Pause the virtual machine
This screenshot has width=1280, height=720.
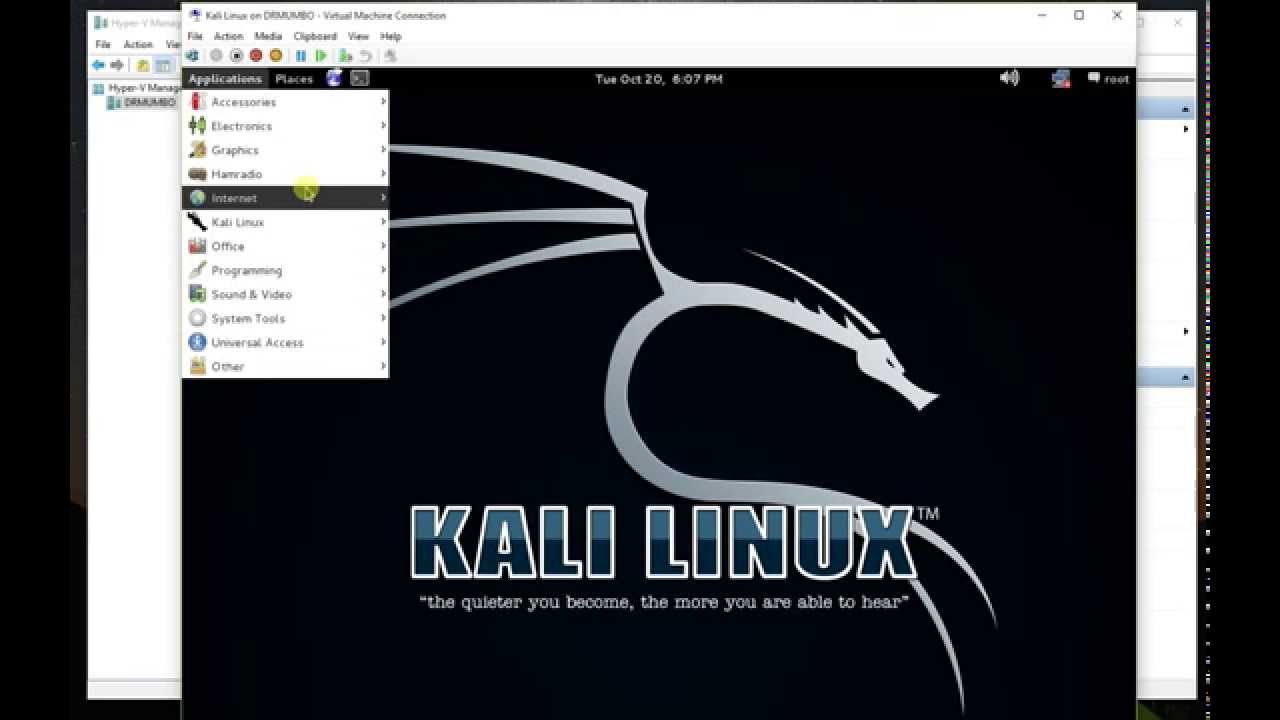[x=301, y=56]
